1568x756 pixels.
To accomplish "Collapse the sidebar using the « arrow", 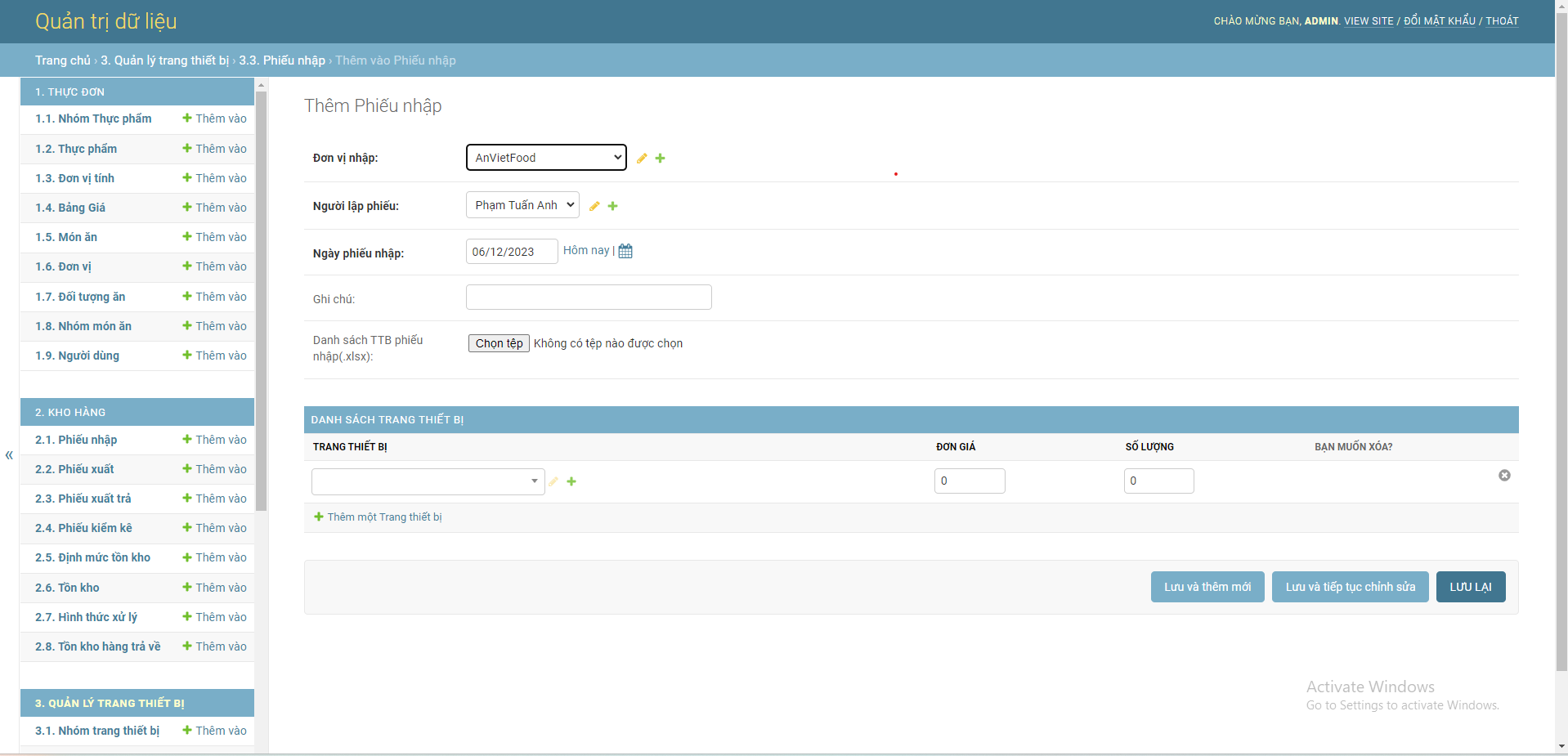I will 8,455.
